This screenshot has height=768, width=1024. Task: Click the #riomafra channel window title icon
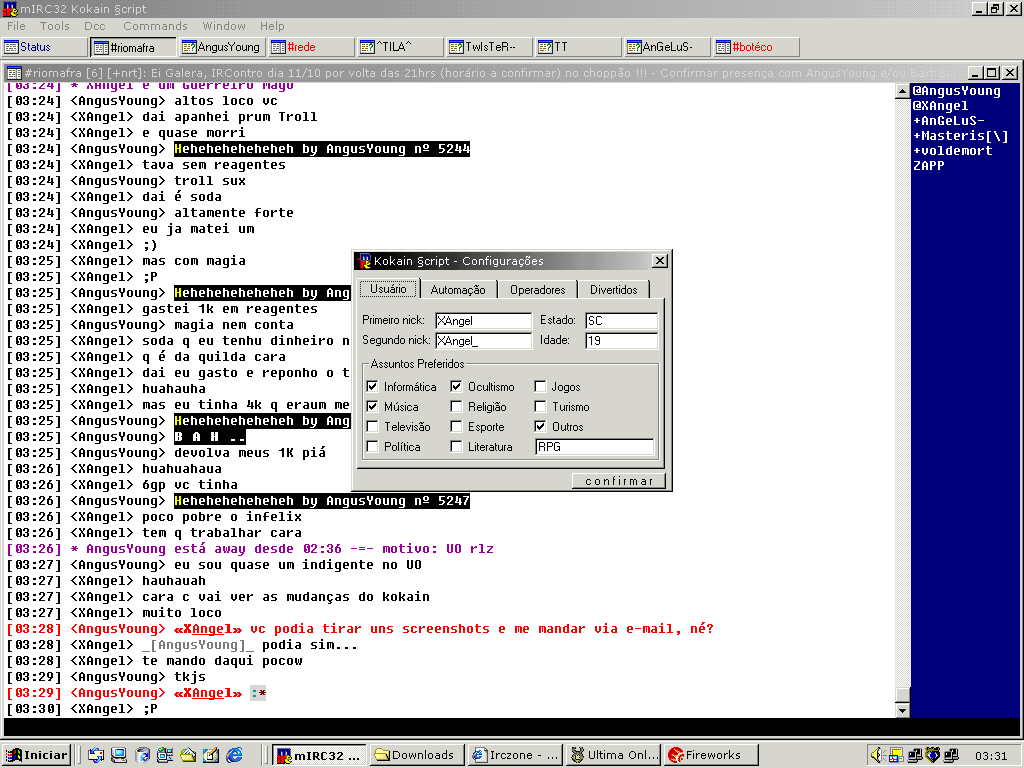pos(14,72)
